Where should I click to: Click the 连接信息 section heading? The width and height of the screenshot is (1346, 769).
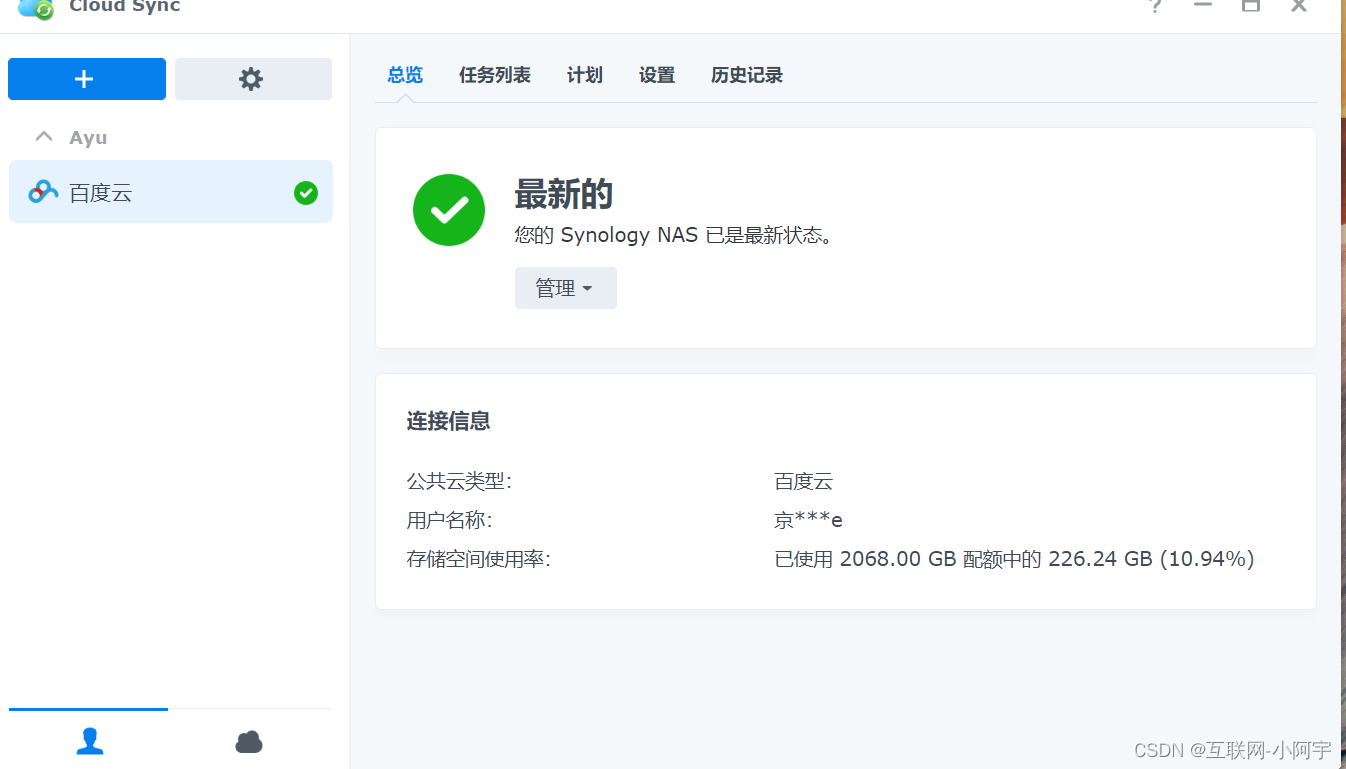click(x=449, y=421)
